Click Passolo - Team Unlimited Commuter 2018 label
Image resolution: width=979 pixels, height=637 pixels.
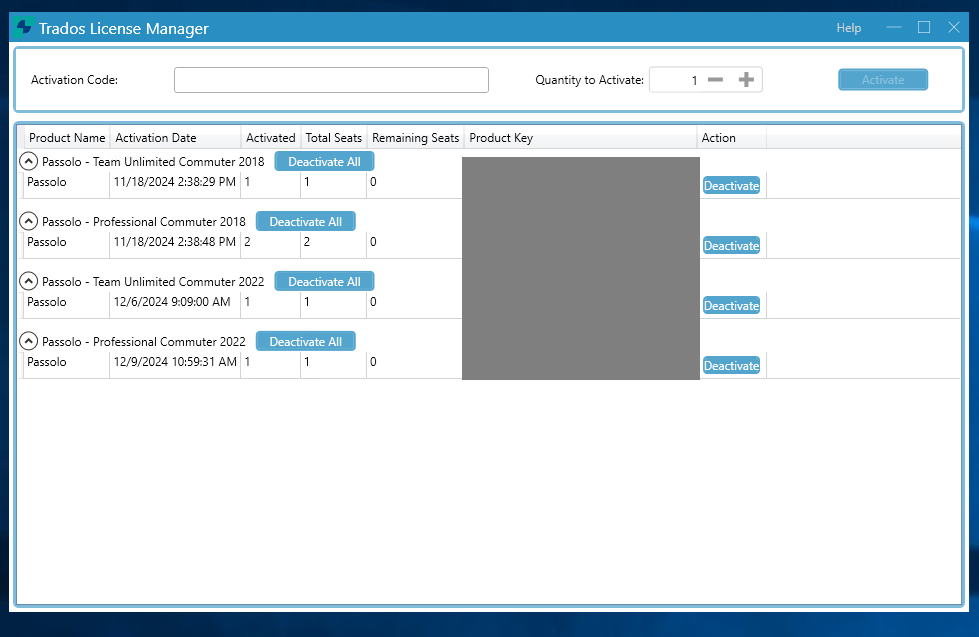153,162
